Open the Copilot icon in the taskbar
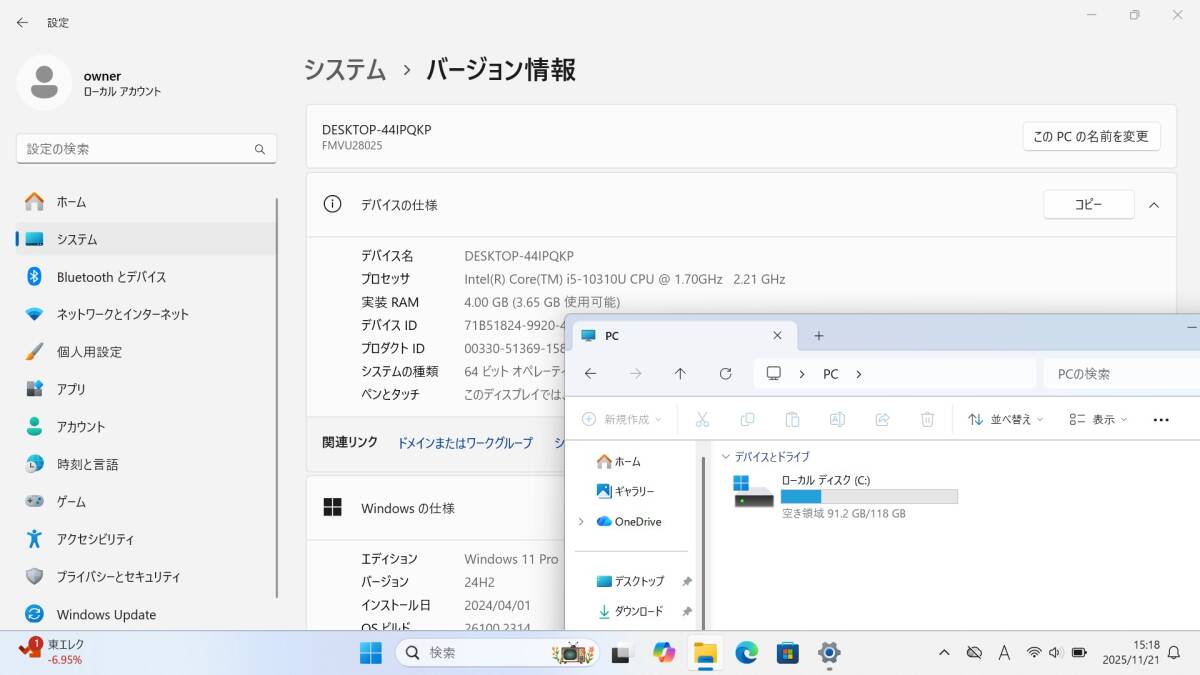 664,653
